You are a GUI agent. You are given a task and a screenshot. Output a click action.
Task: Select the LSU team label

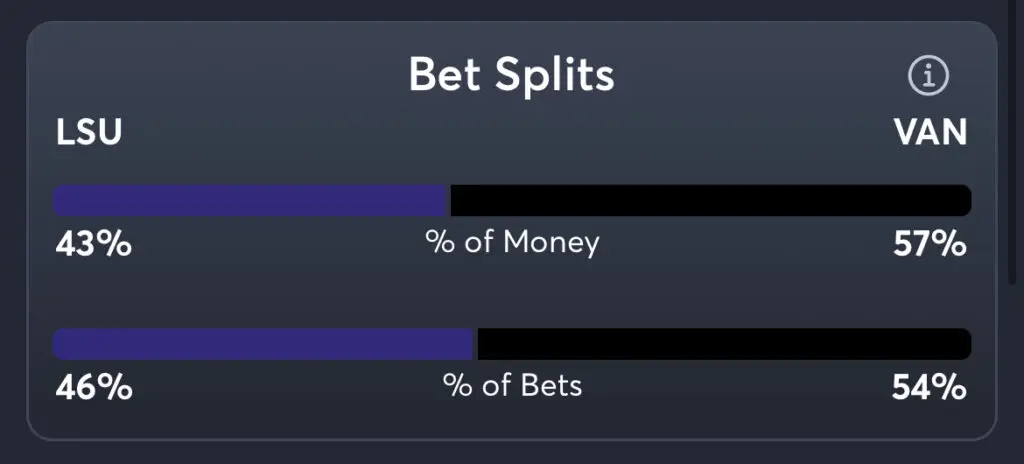pyautogui.click(x=89, y=133)
